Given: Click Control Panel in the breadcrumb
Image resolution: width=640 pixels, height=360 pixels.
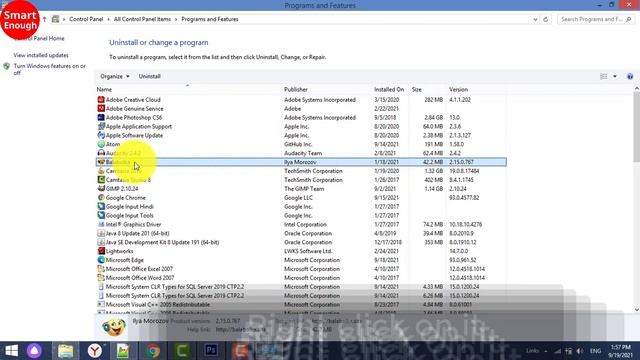Looking at the screenshot, I should [86, 19].
